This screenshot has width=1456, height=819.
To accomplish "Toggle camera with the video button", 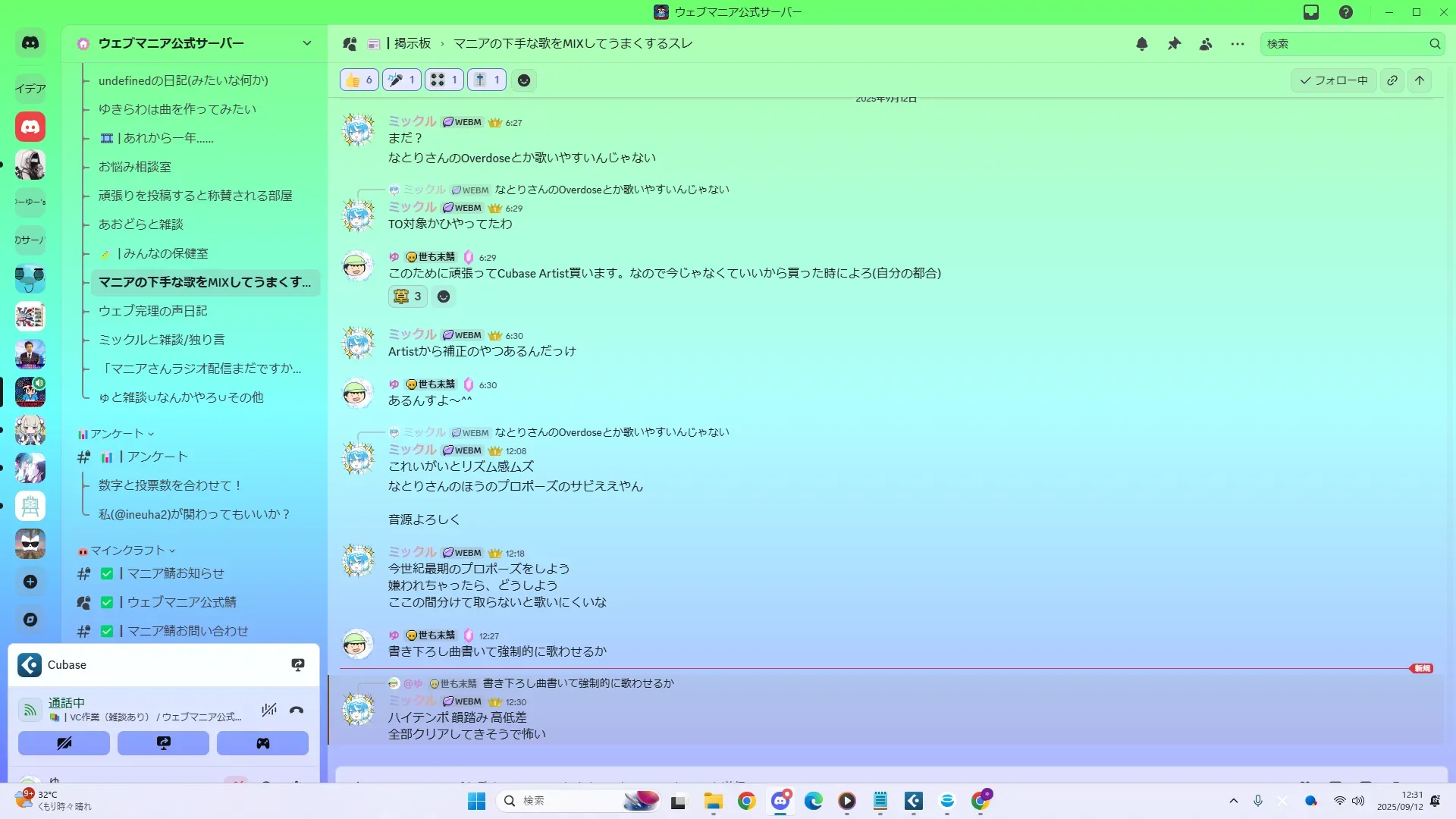I will click(x=64, y=743).
